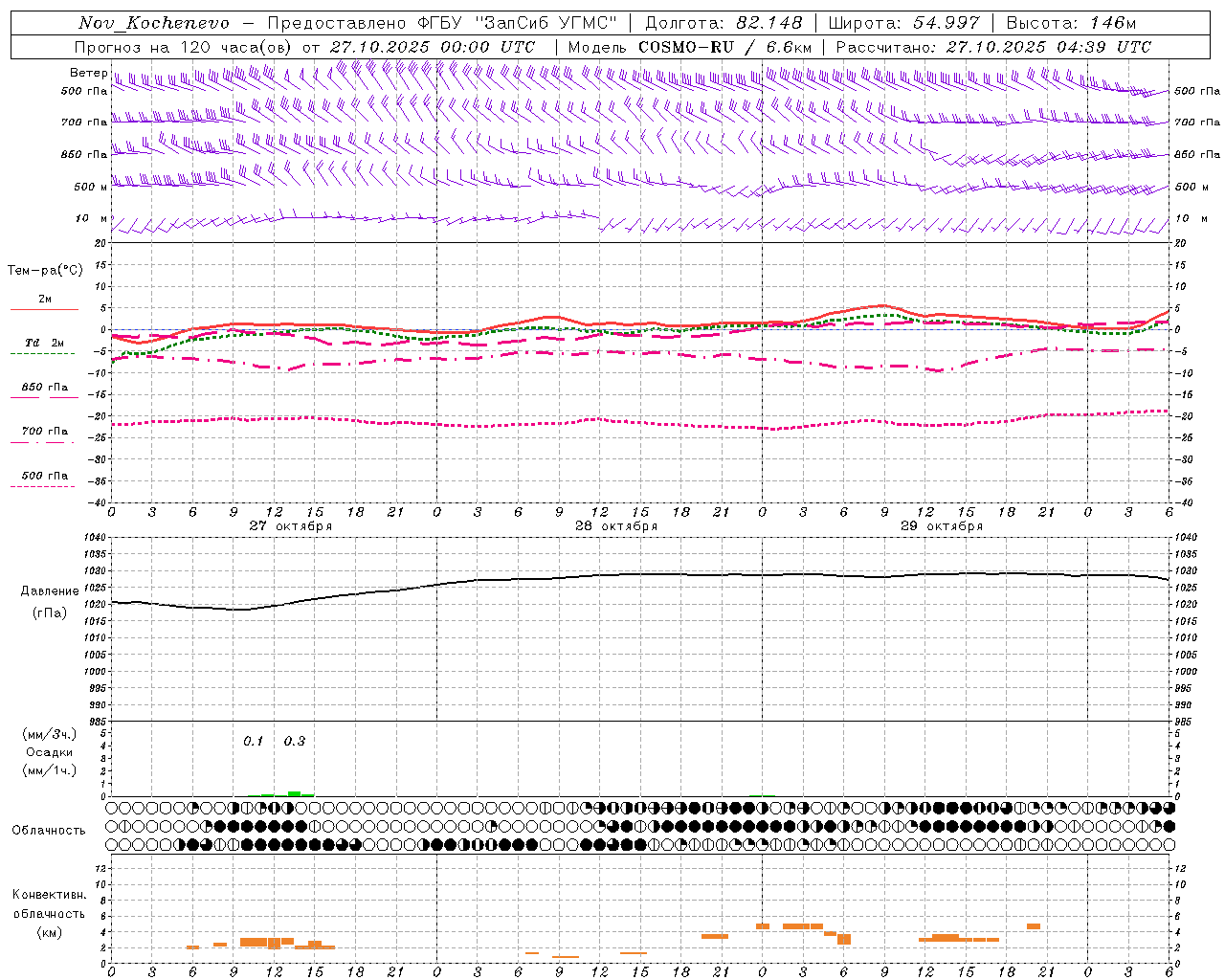The image size is (1225, 980).
Task: Click the 'Широта: 54.997' header value
Action: click(x=903, y=23)
